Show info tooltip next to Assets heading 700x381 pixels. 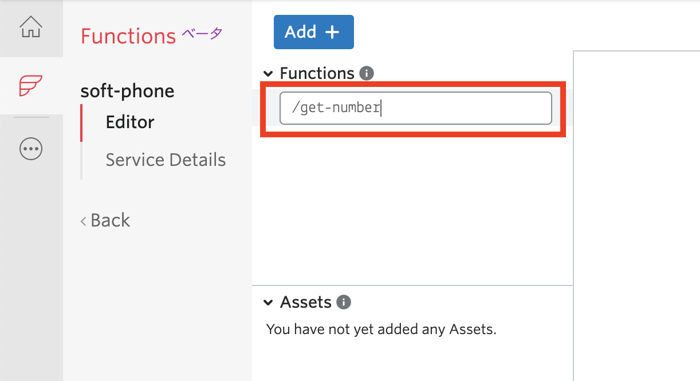[343, 302]
